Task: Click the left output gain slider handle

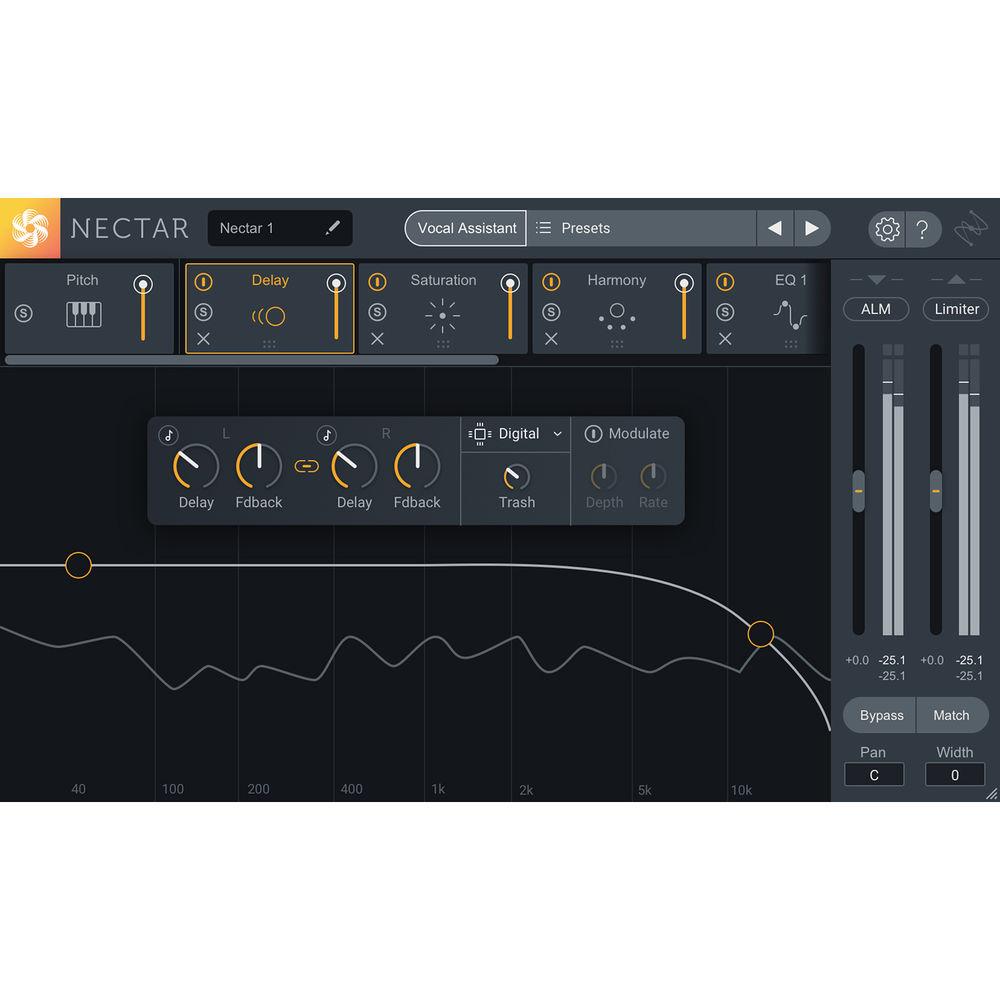Action: pyautogui.click(x=860, y=490)
